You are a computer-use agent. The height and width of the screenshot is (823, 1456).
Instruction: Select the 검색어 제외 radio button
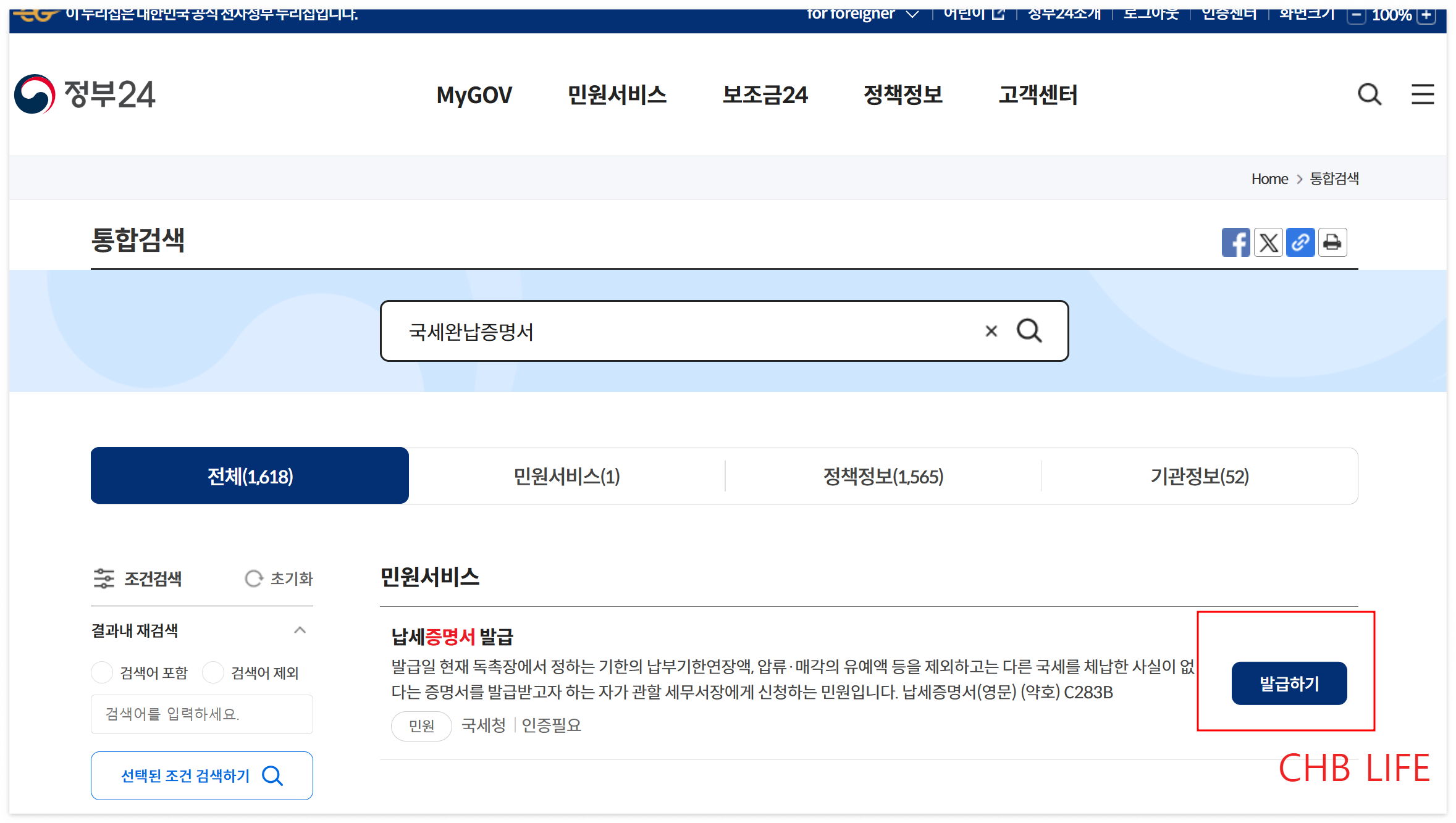213,672
